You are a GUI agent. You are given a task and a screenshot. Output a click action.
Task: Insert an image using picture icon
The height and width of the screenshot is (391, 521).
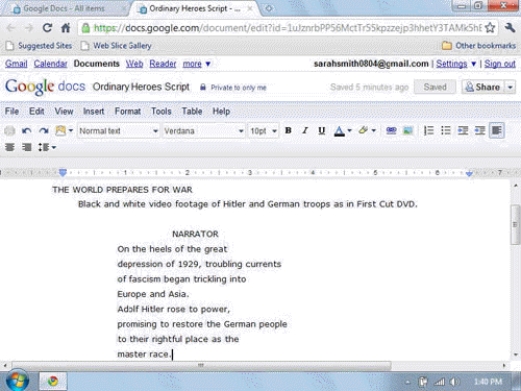click(408, 131)
